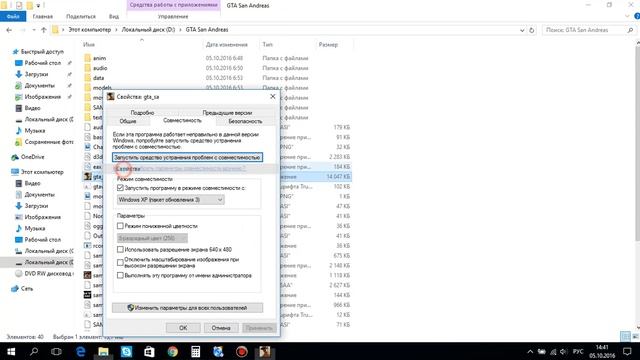The image size is (640, 360).
Task: Expand the ribbon chevron
Action: coord(628,16)
